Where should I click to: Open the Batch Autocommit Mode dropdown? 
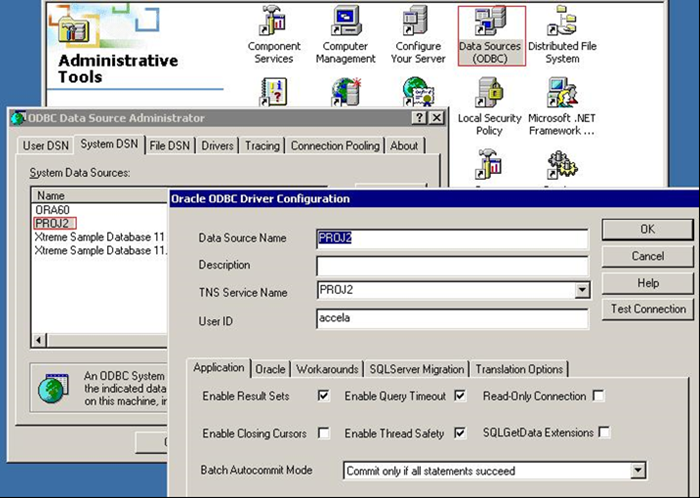pos(638,470)
